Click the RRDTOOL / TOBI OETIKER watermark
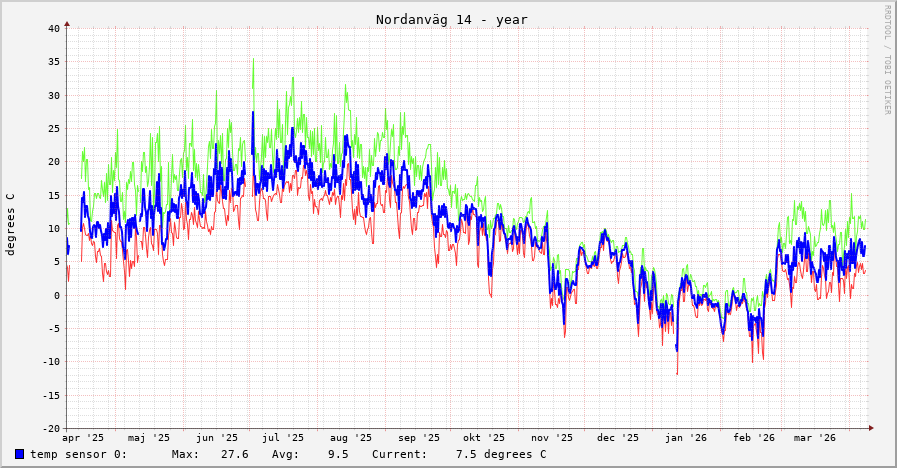The width and height of the screenshot is (897, 468). click(x=886, y=59)
